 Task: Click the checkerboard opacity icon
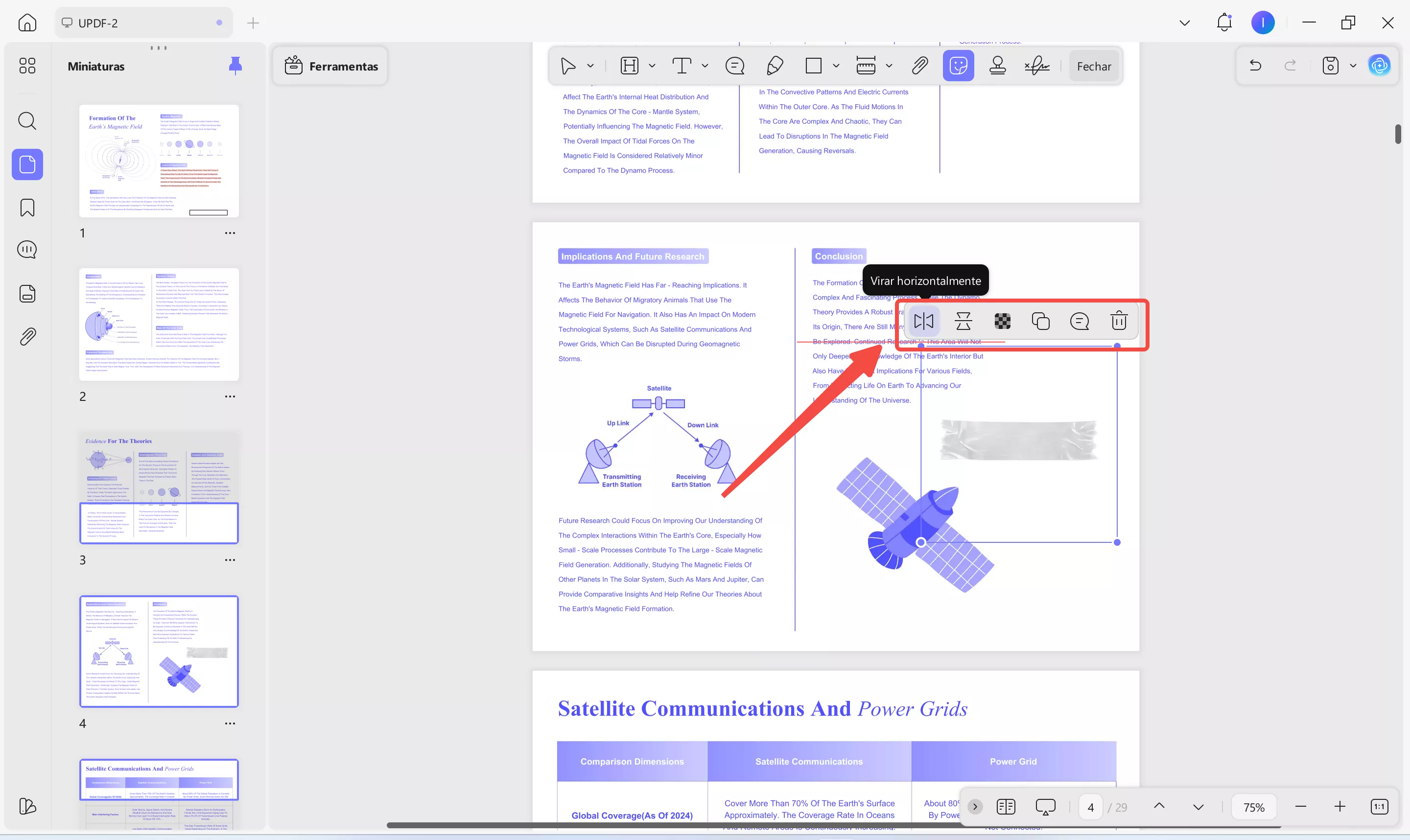(1002, 321)
